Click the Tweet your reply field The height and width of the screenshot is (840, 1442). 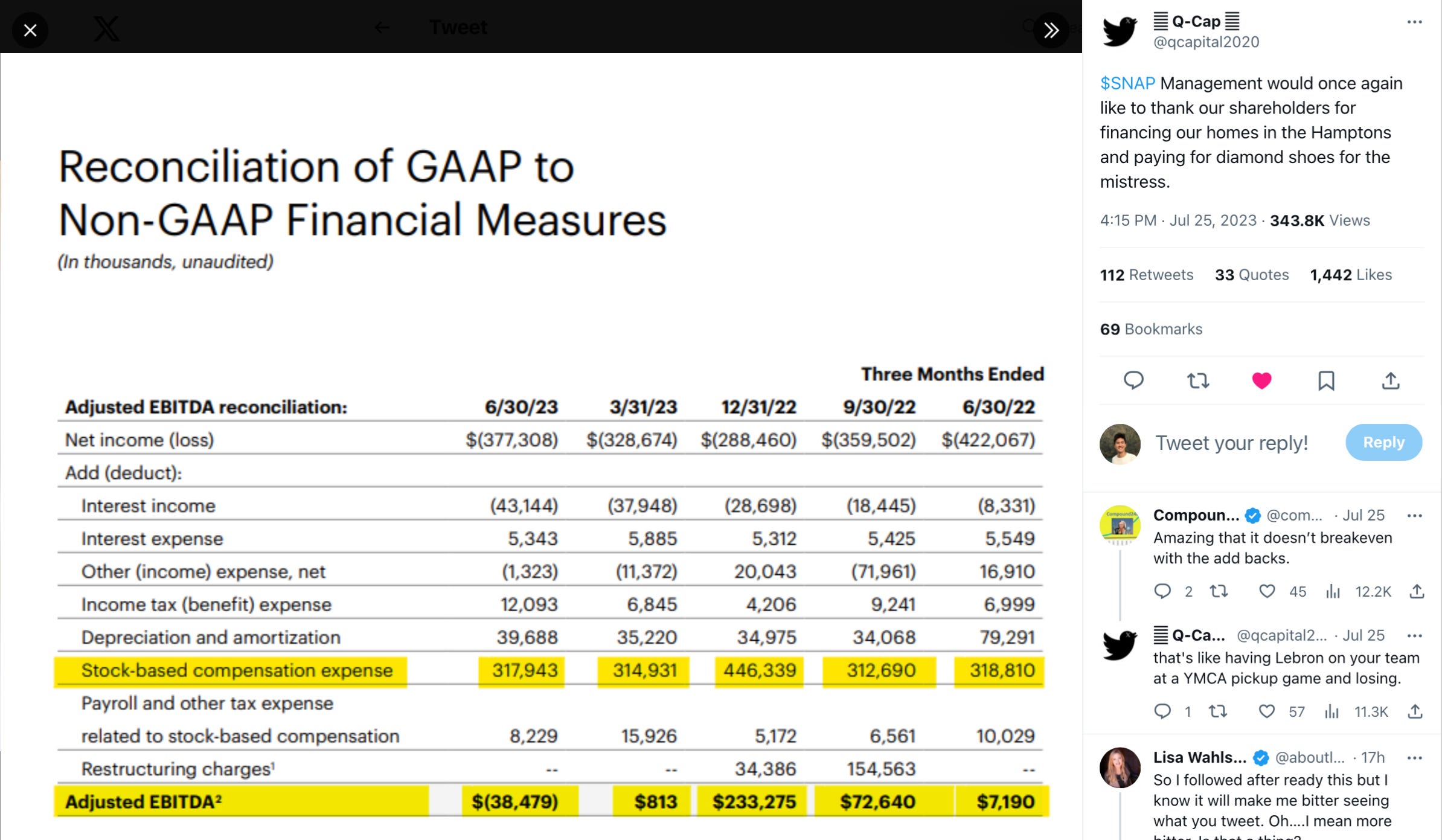pos(1232,443)
